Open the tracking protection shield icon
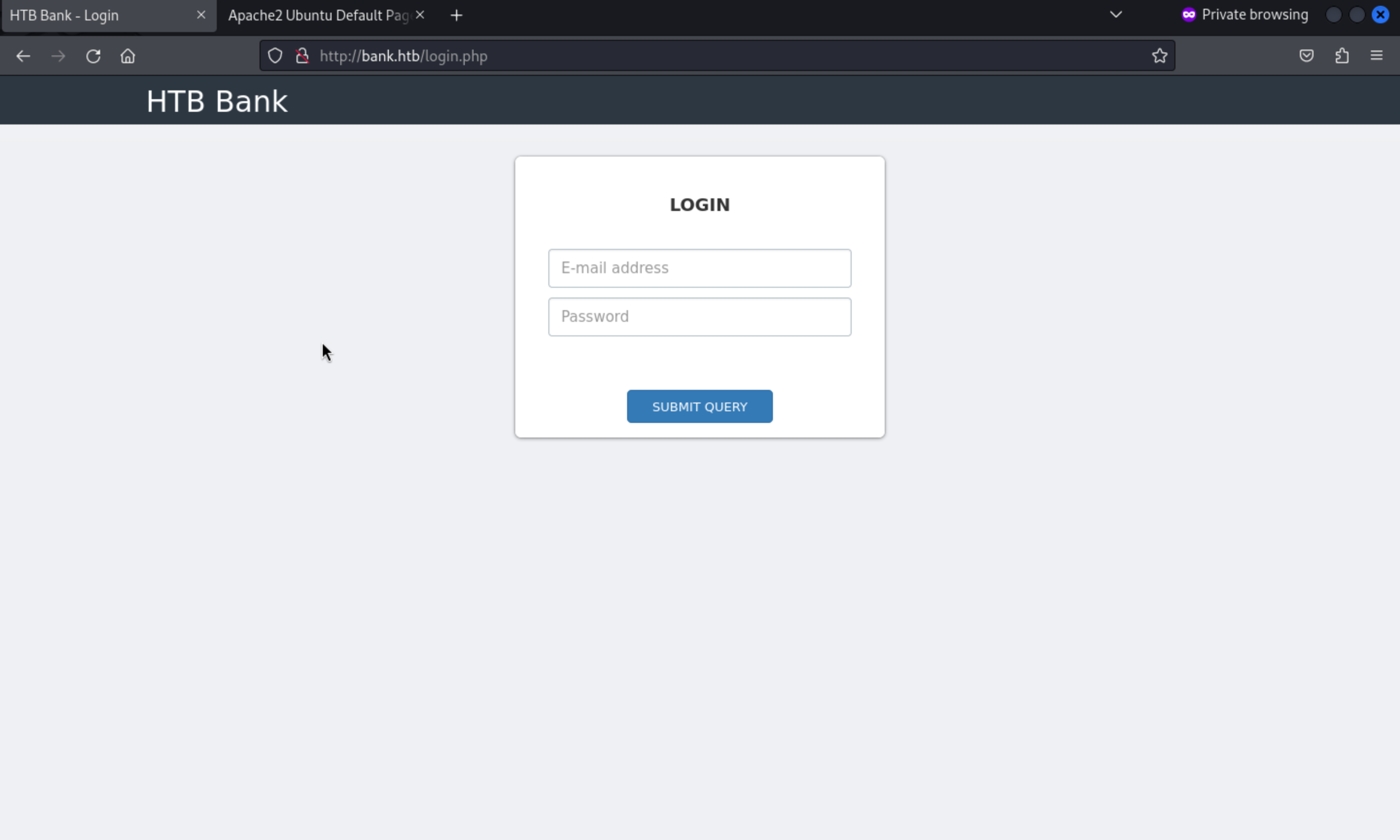The height and width of the screenshot is (840, 1400). coord(275,56)
